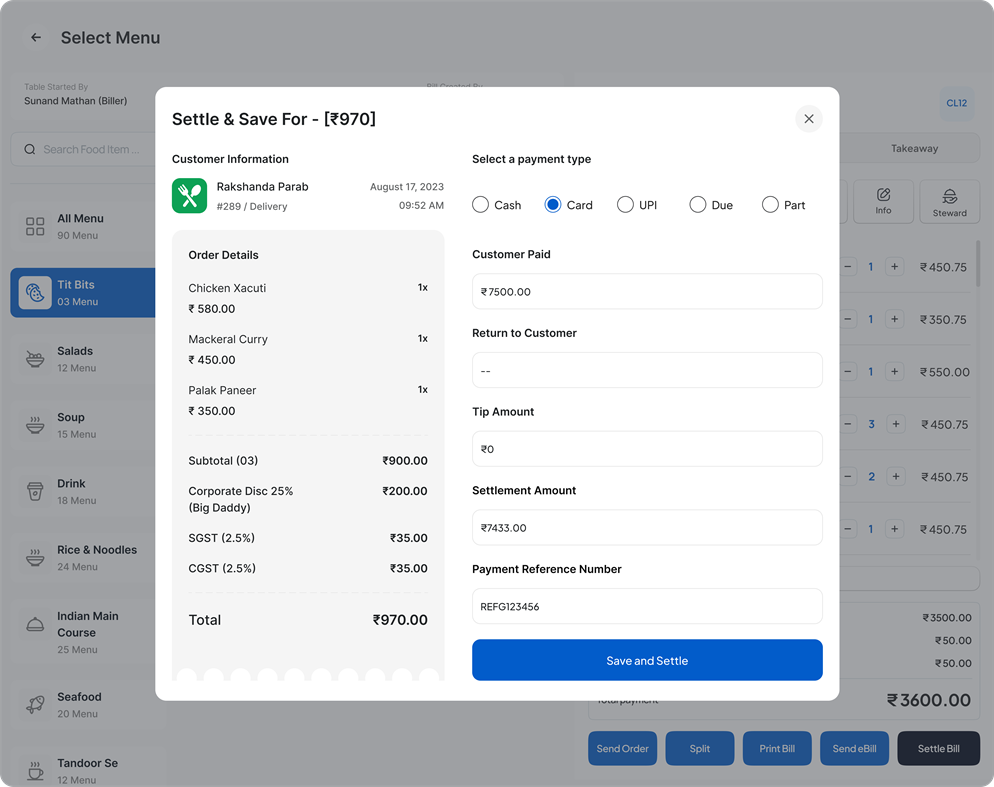Close the Settle & Save dialog
The height and width of the screenshot is (787, 994).
(809, 119)
